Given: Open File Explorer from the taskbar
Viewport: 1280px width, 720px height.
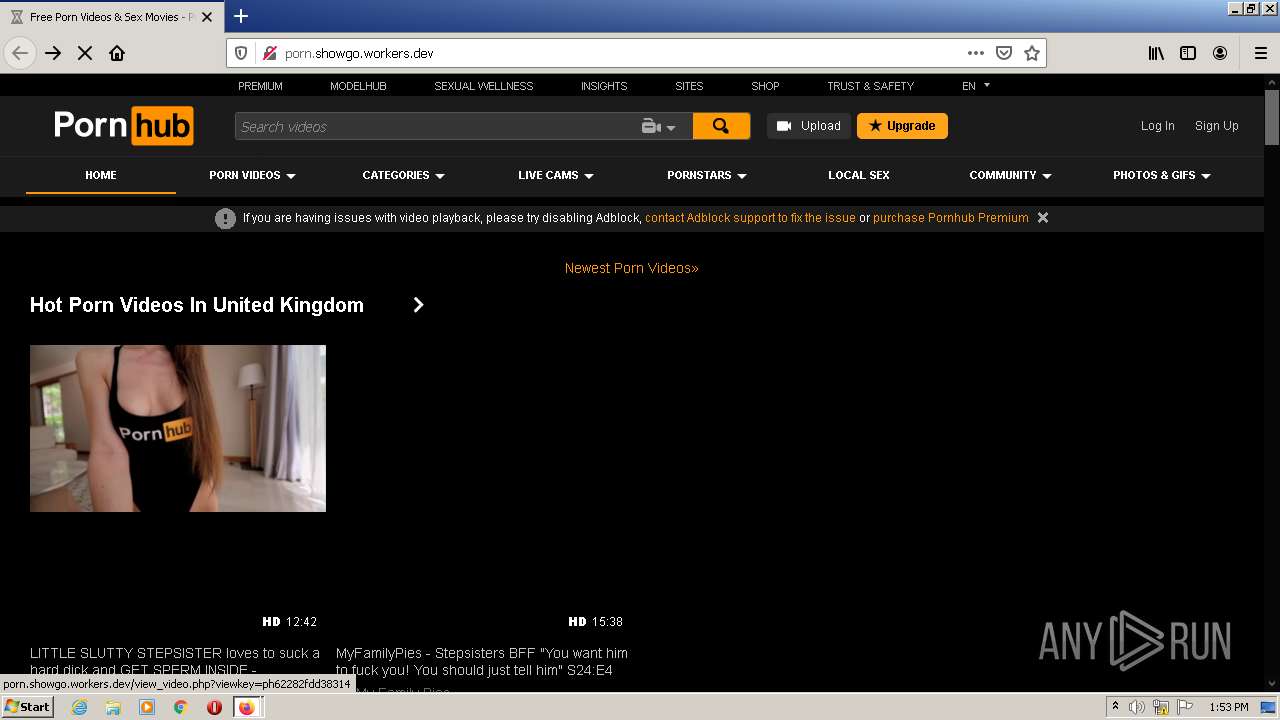Looking at the screenshot, I should (x=113, y=707).
